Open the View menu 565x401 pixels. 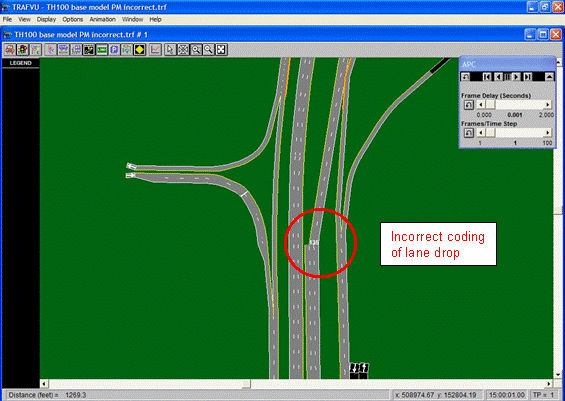[x=24, y=19]
